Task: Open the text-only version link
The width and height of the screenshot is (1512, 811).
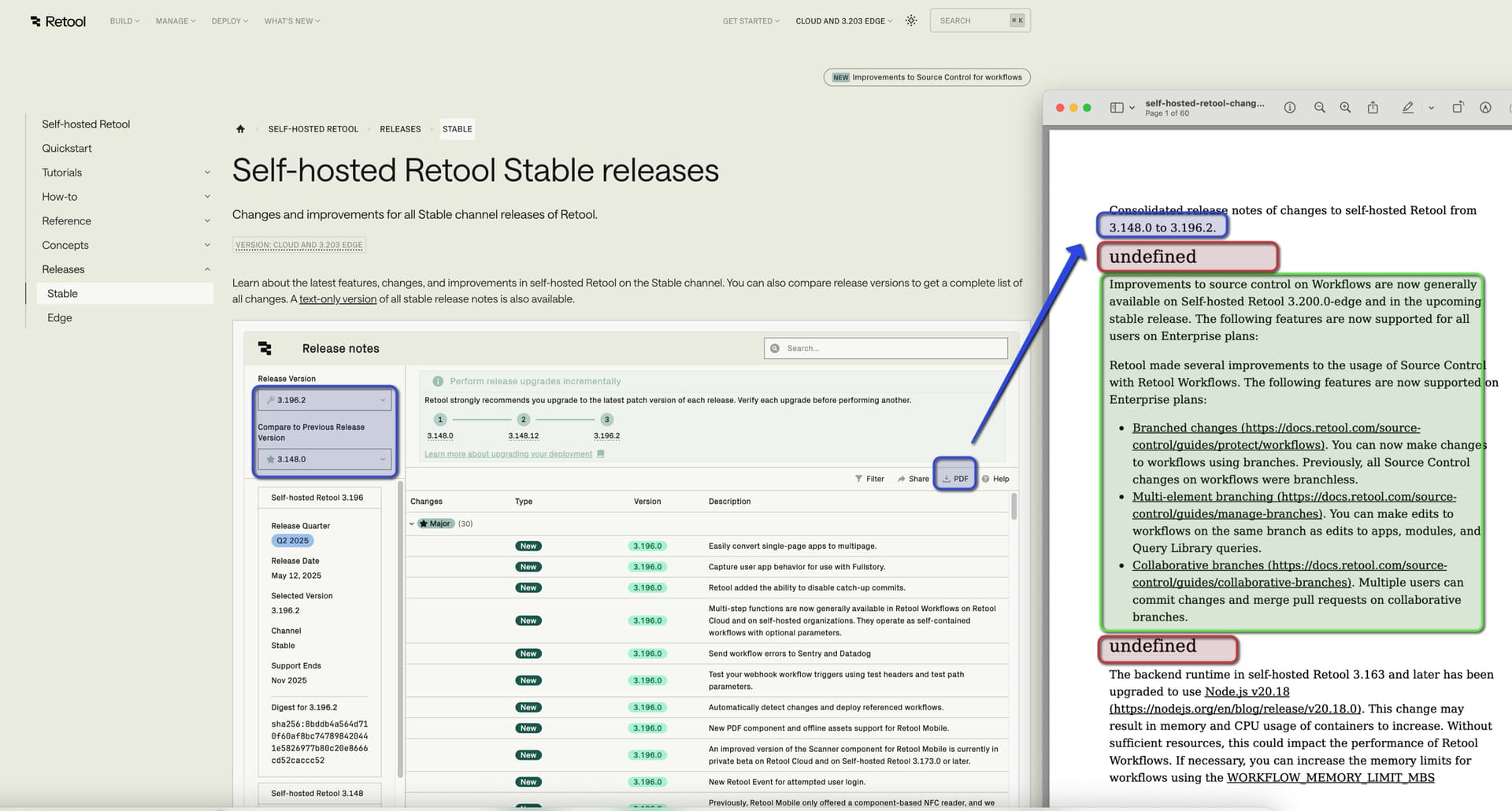Action: [338, 299]
